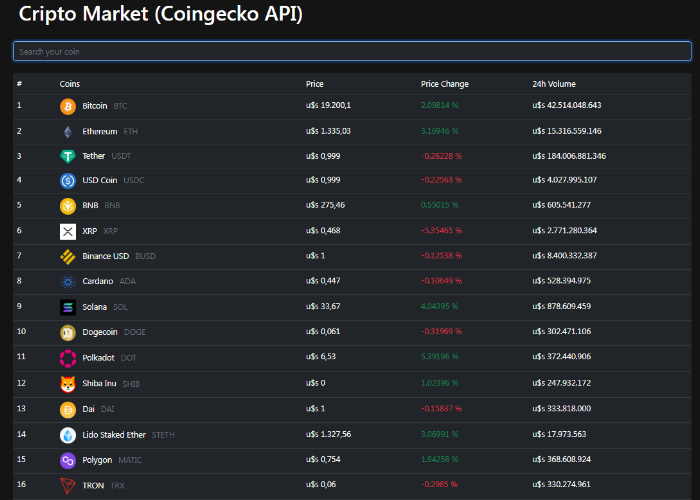This screenshot has height=500, width=700.
Task: Select the Binance USD name
Action: 105,256
